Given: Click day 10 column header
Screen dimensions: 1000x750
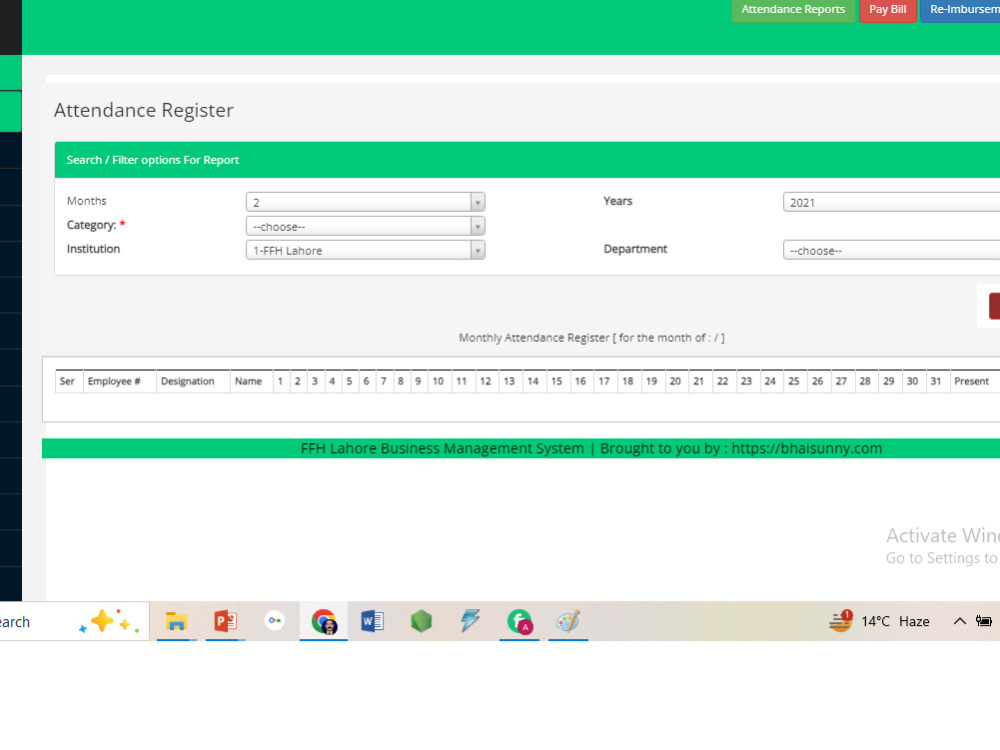Looking at the screenshot, I should [x=438, y=381].
